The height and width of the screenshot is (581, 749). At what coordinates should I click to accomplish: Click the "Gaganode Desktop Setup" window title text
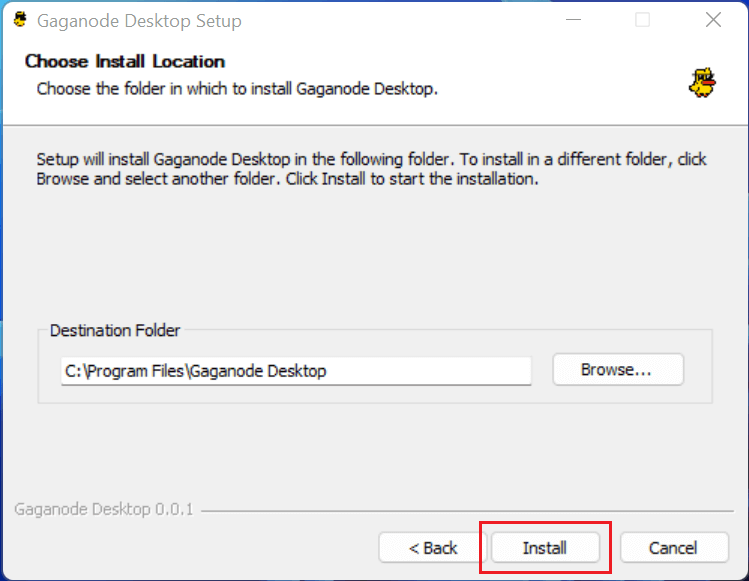139,21
